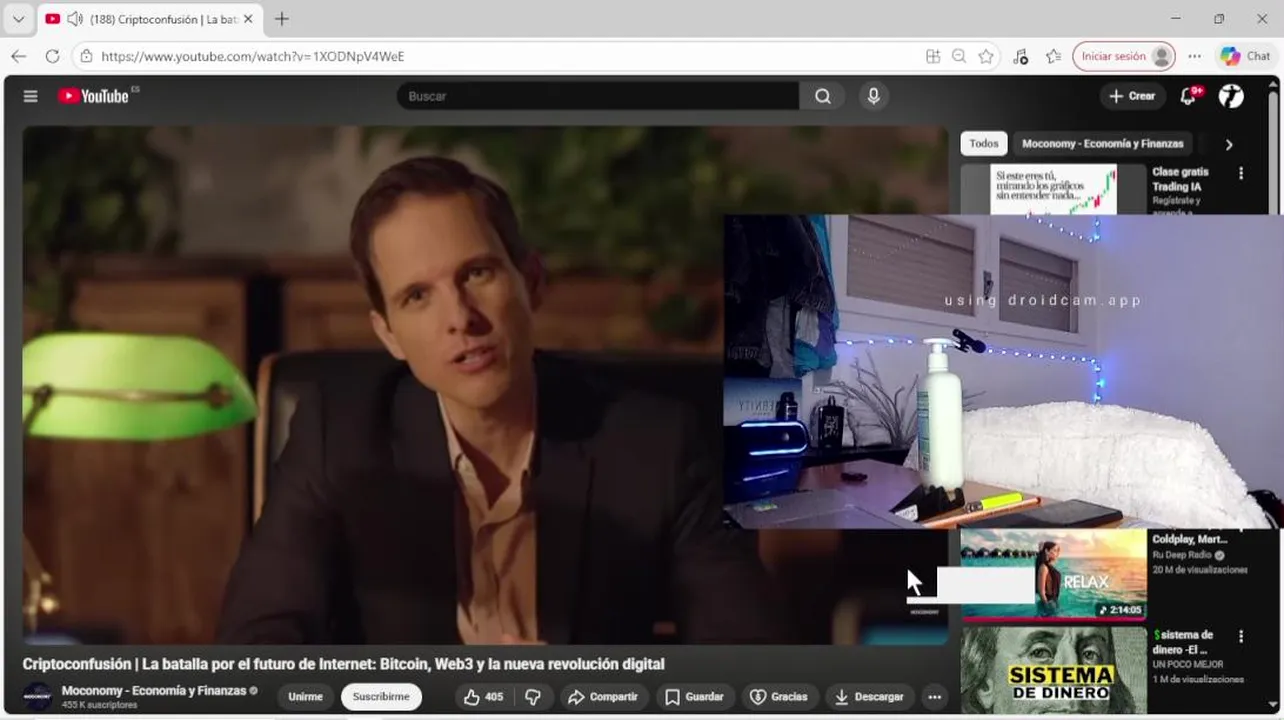The width and height of the screenshot is (1284, 720).
Task: Click the YouTube search magnifier button
Action: (x=822, y=96)
